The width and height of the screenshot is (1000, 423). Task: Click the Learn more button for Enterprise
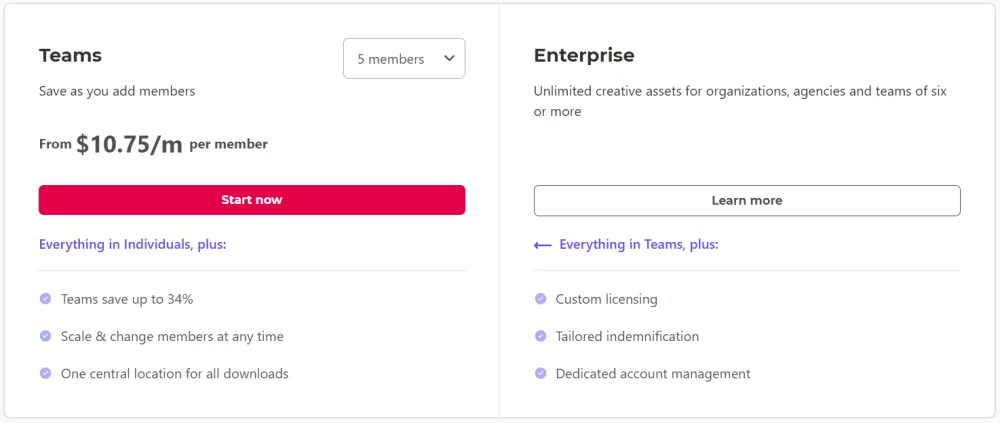746,200
